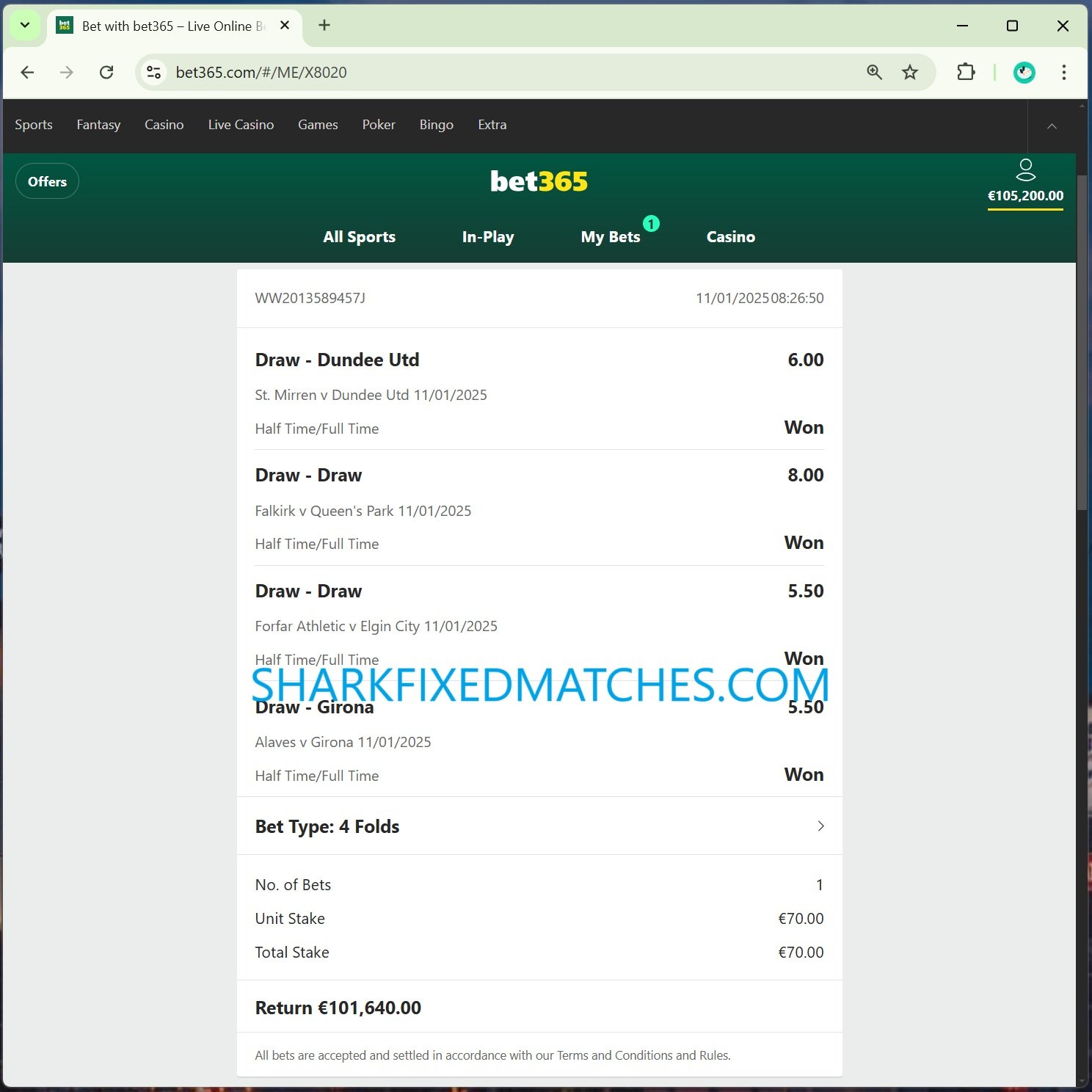Image resolution: width=1092 pixels, height=1092 pixels.
Task: Click the Offers button
Action: [x=47, y=181]
